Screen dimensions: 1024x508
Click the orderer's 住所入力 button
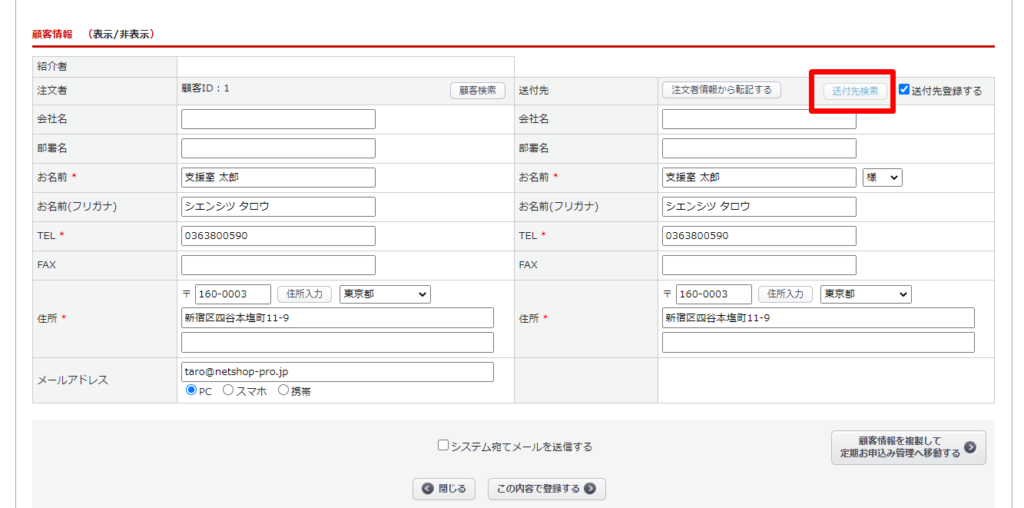pos(304,294)
